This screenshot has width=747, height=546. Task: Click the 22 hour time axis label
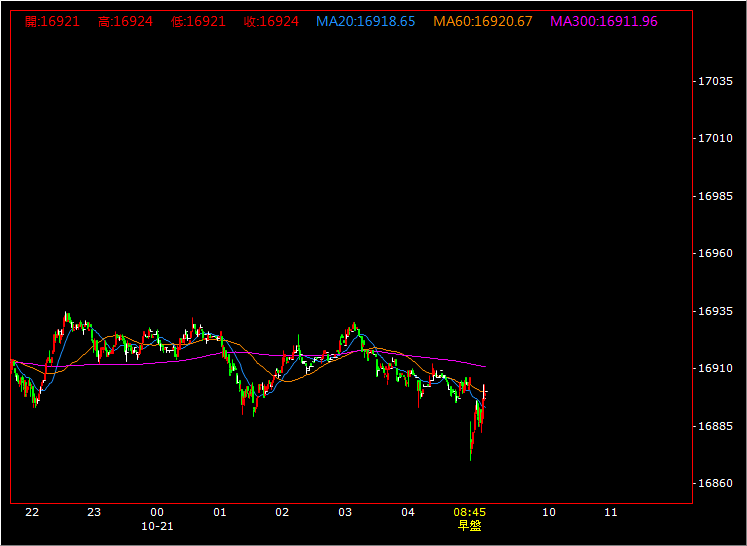click(x=32, y=512)
